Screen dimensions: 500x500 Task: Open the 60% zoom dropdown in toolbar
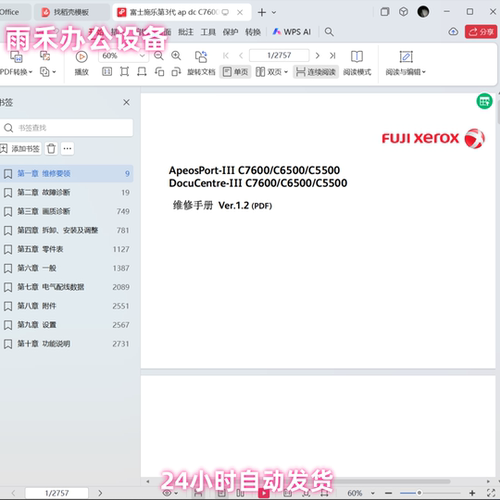click(142, 55)
